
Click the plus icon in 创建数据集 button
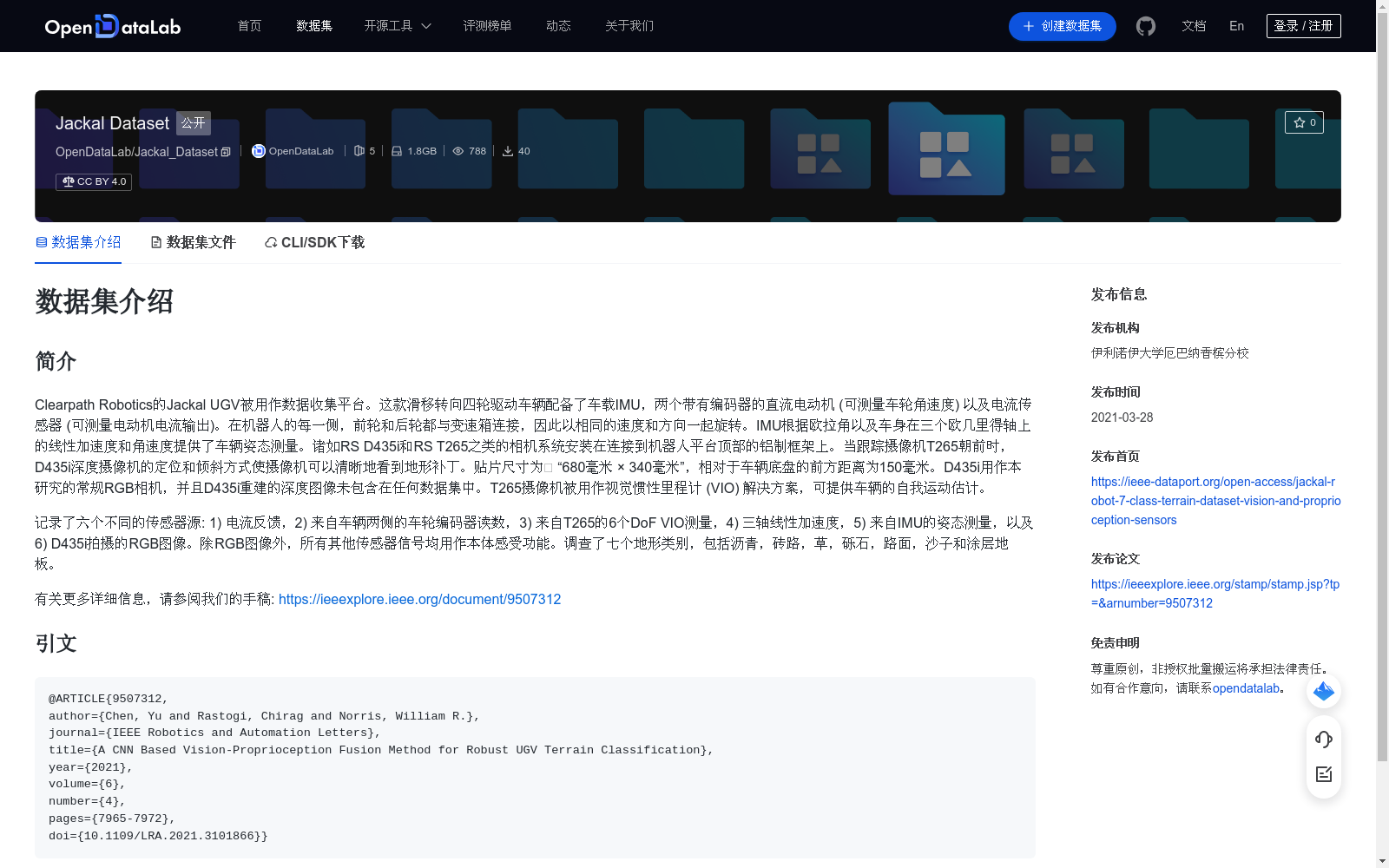pyautogui.click(x=1029, y=26)
